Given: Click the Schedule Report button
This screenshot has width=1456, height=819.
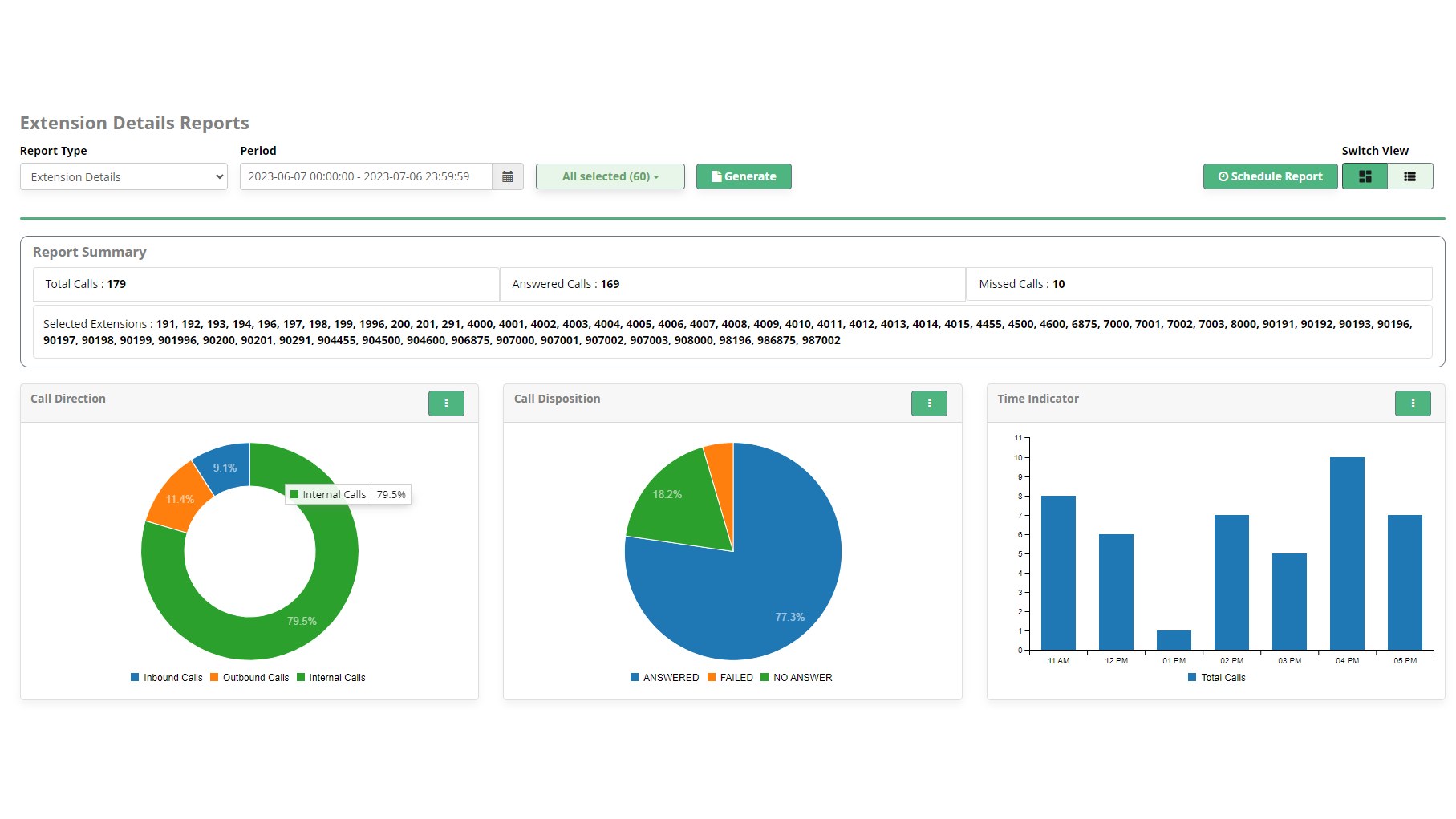Looking at the screenshot, I should [x=1270, y=176].
